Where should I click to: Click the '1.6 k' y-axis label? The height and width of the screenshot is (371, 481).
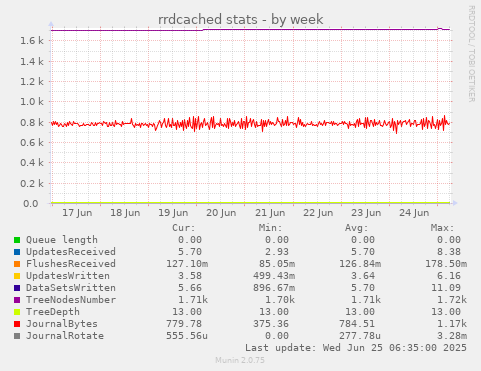tap(32, 41)
